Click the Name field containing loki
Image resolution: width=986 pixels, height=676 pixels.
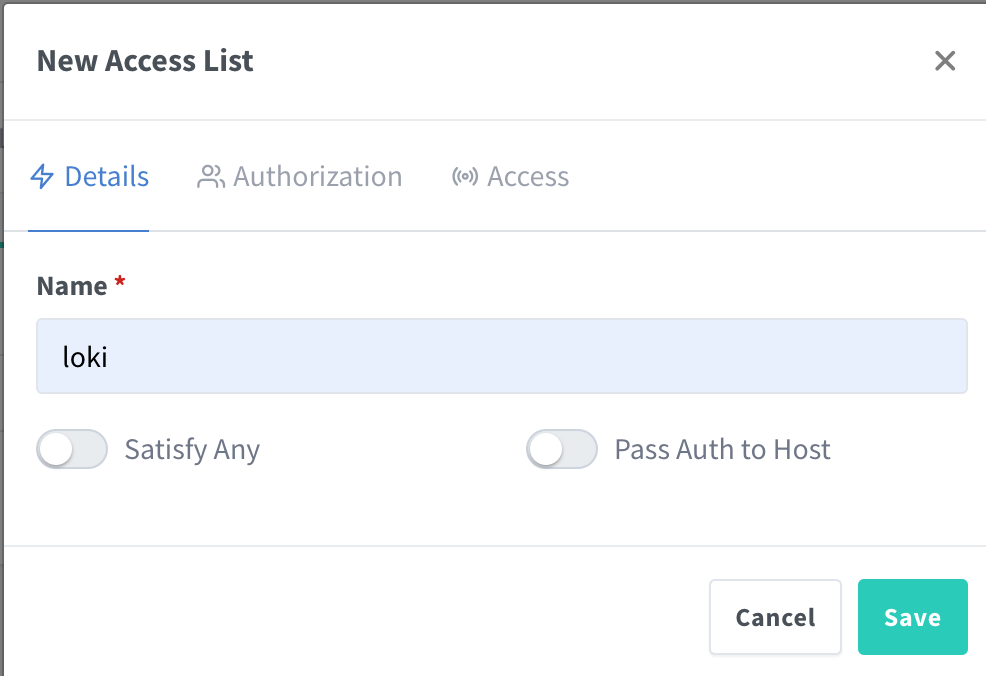click(x=502, y=357)
